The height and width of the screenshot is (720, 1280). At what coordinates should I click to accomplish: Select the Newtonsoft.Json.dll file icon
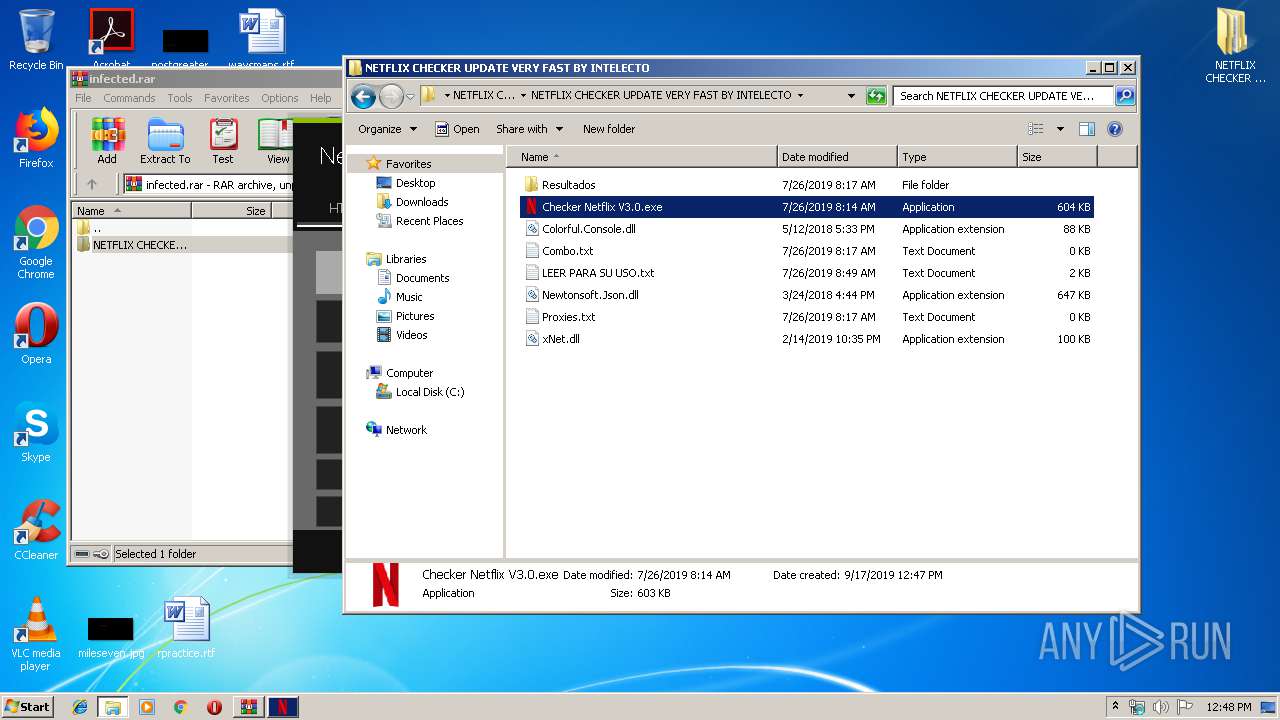point(532,295)
